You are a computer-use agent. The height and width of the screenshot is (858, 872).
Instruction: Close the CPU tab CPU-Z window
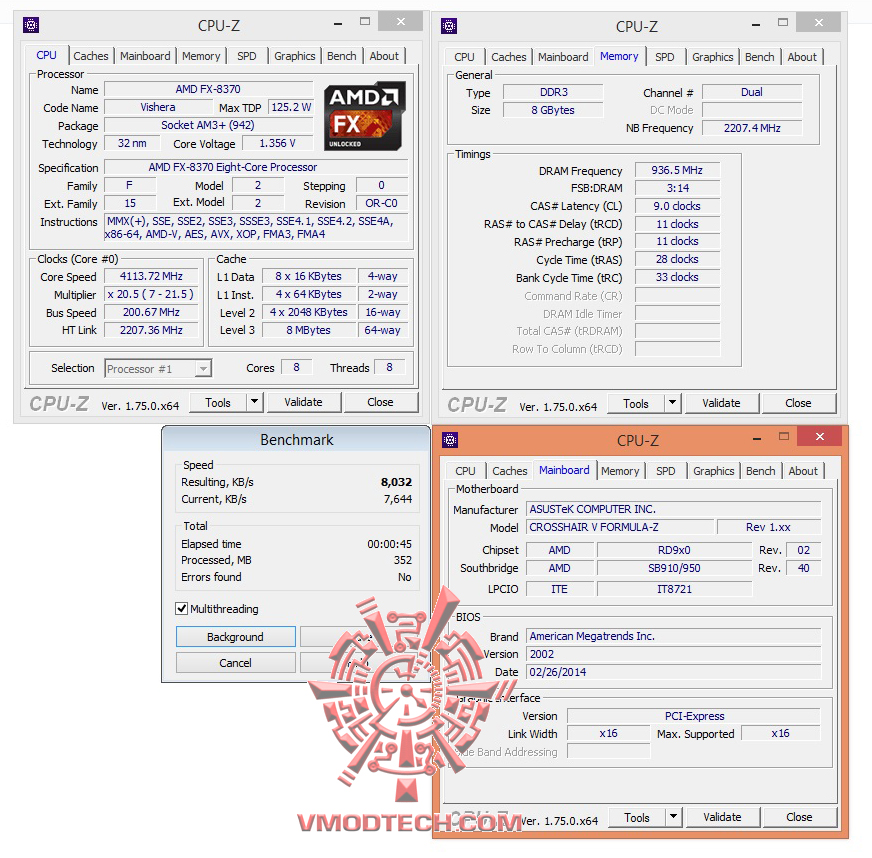coord(400,22)
